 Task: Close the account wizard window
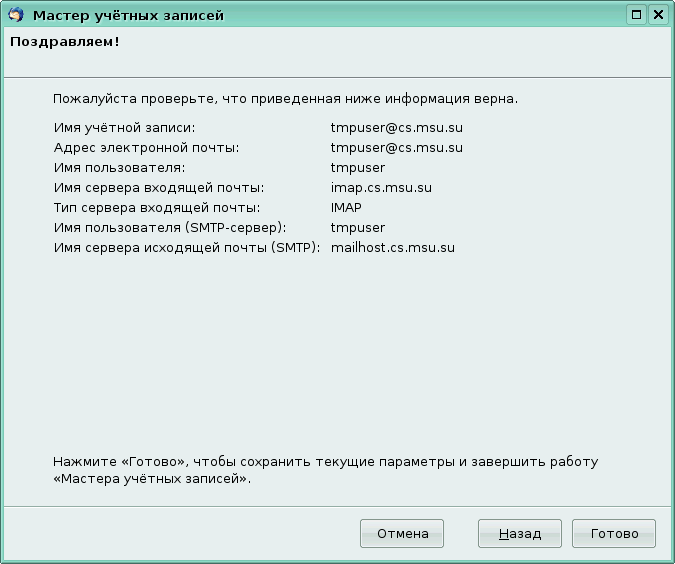[x=658, y=15]
